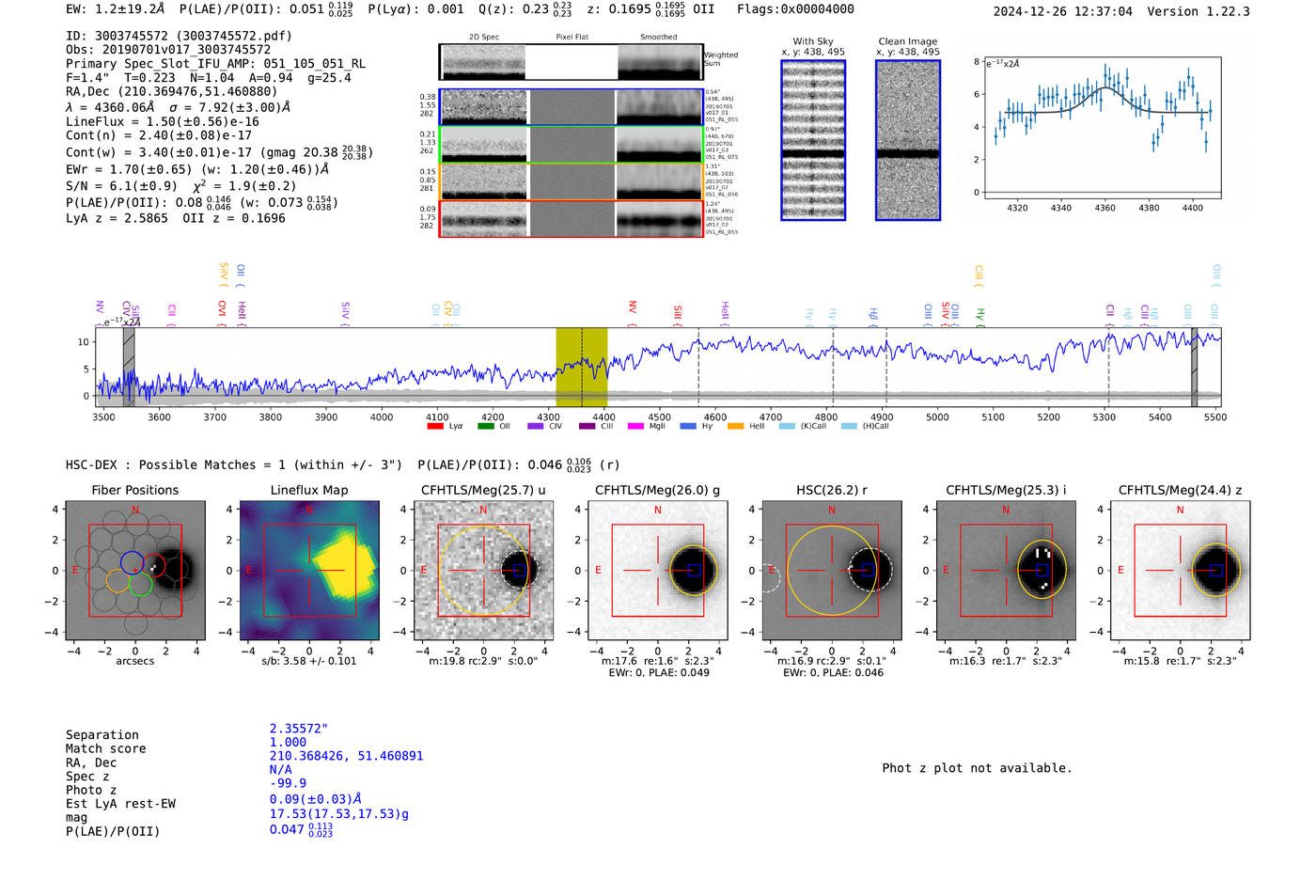Click the (H)CaII legend swatch

(849, 426)
